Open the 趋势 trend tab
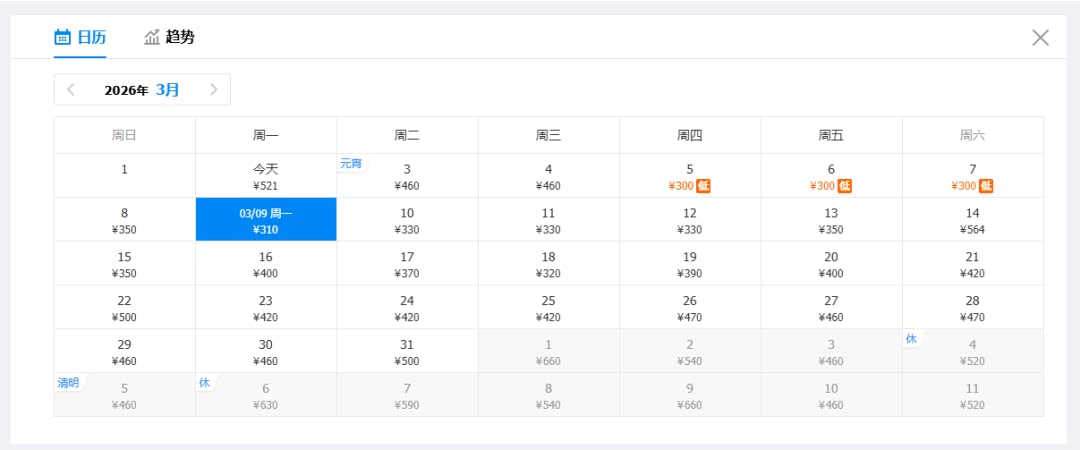The image size is (1080, 450). 169,38
